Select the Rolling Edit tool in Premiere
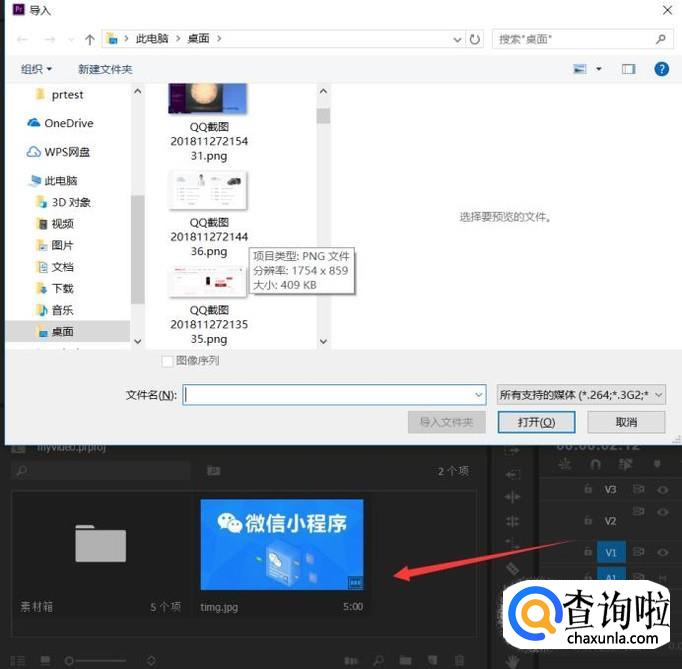Screen dimensions: 682x669 pos(512,521)
